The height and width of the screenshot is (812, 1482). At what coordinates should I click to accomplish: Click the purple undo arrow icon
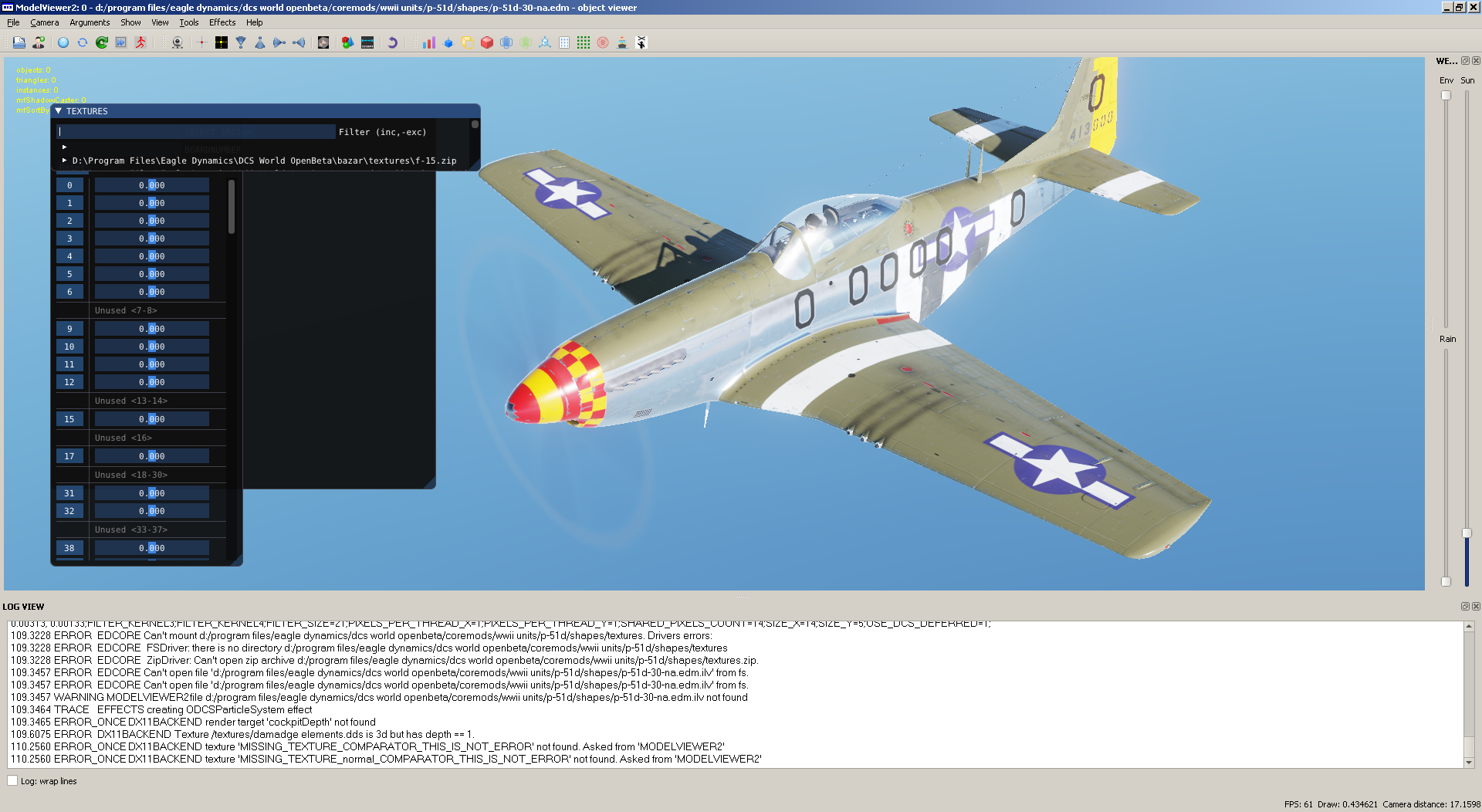coord(392,42)
